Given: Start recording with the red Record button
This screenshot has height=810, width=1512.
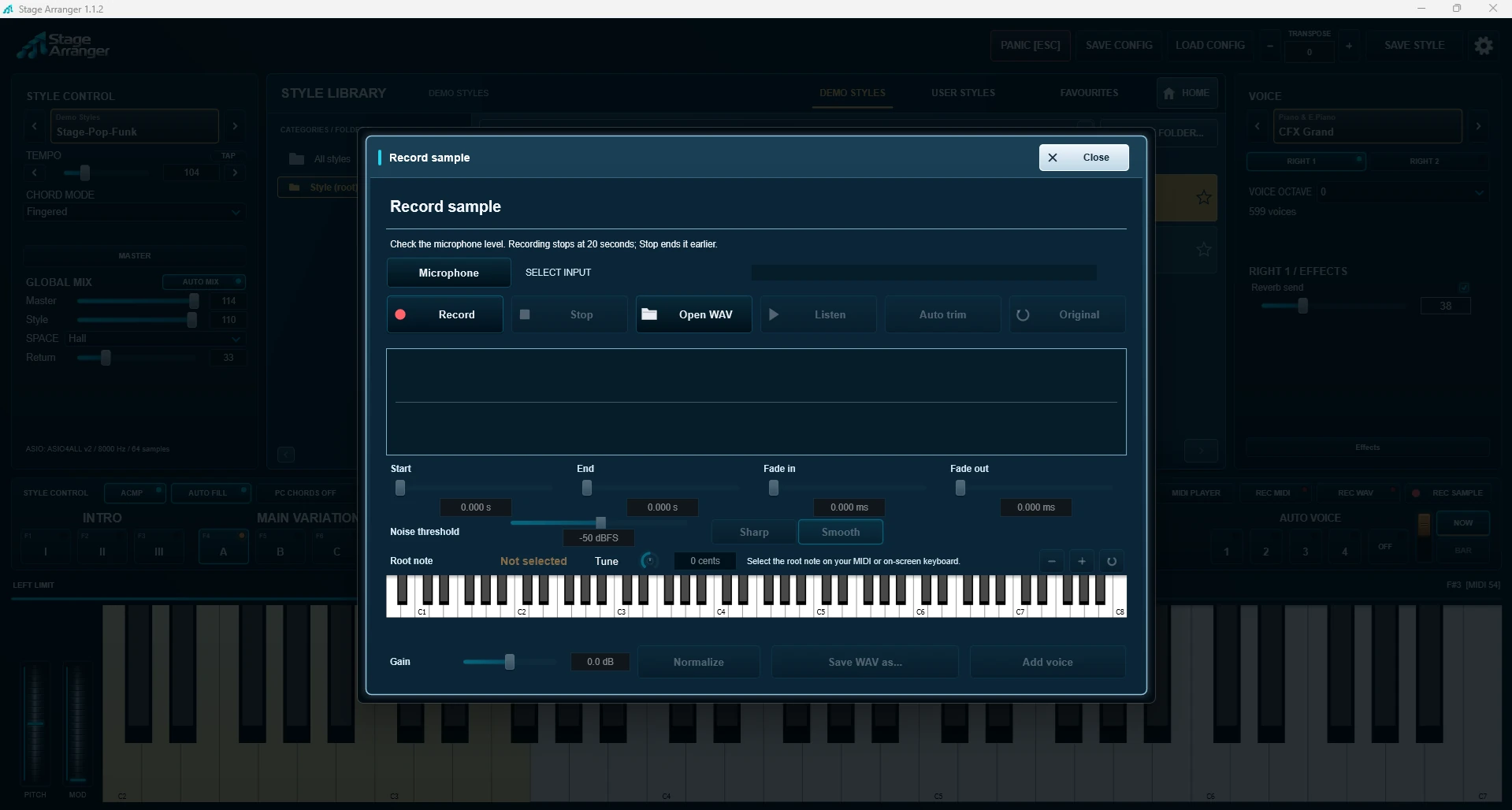Looking at the screenshot, I should click(x=444, y=314).
